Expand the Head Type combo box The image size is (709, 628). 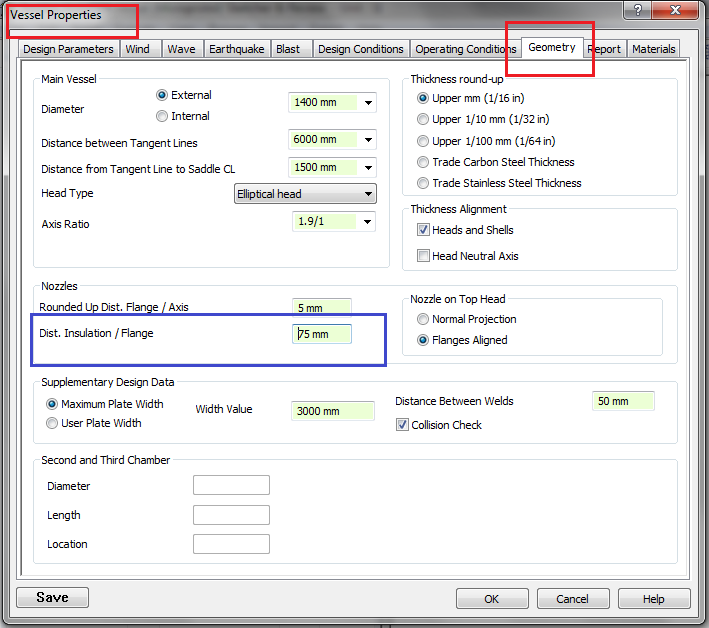coord(305,194)
